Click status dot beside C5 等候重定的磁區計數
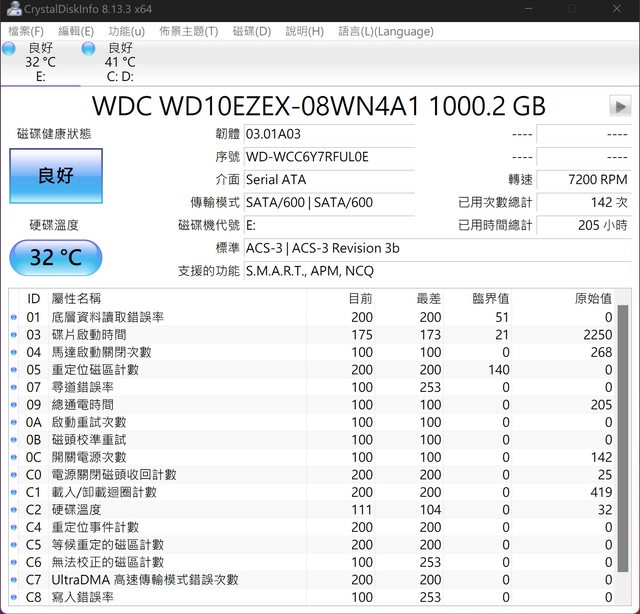The width and height of the screenshot is (640, 614). (x=14, y=545)
